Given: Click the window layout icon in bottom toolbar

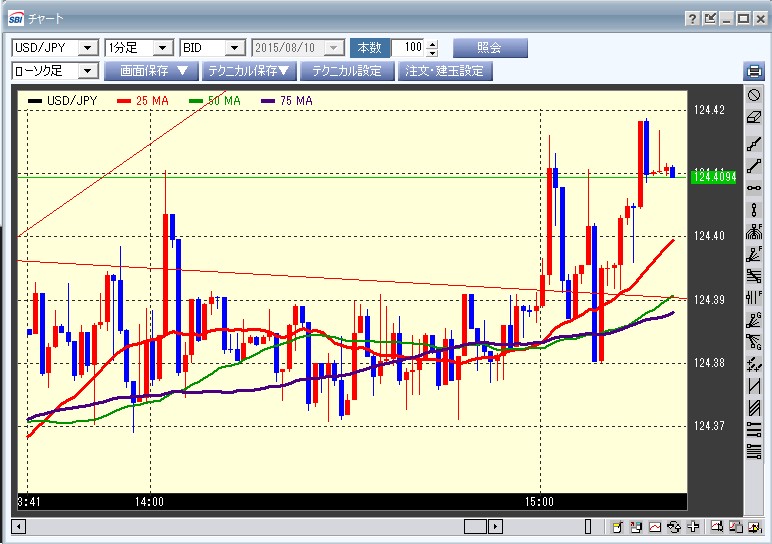Looking at the screenshot, I should tap(636, 527).
